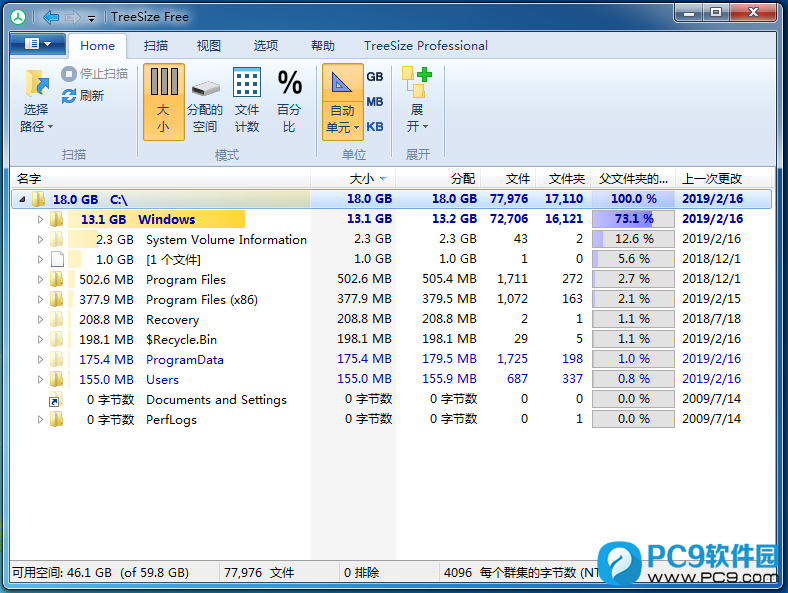Viewport: 788px width, 593px height.
Task: Expand the Recovery folder node
Action: [x=40, y=319]
